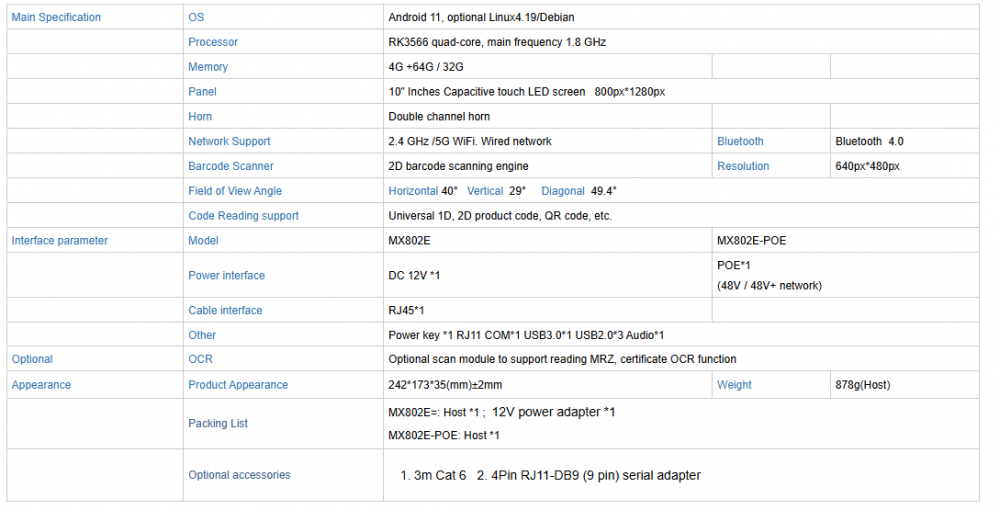This screenshot has width=1000, height=510.
Task: Select the 'Processor' row label
Action: [213, 42]
